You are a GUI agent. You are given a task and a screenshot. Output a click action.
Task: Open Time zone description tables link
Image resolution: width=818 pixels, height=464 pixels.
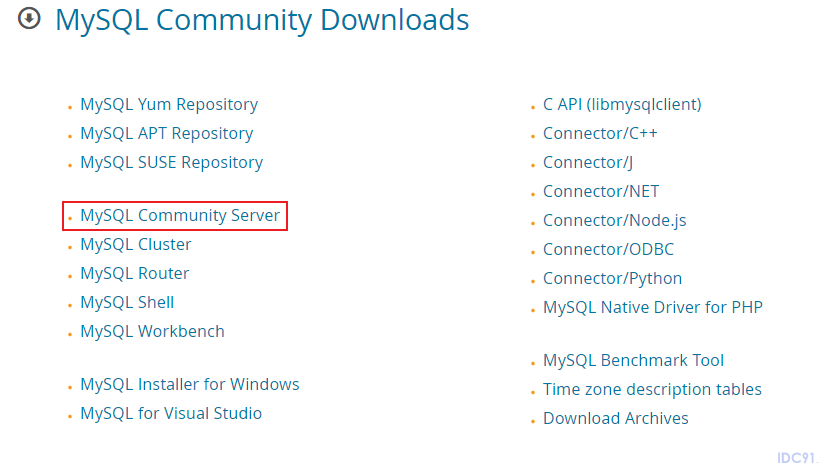652,390
